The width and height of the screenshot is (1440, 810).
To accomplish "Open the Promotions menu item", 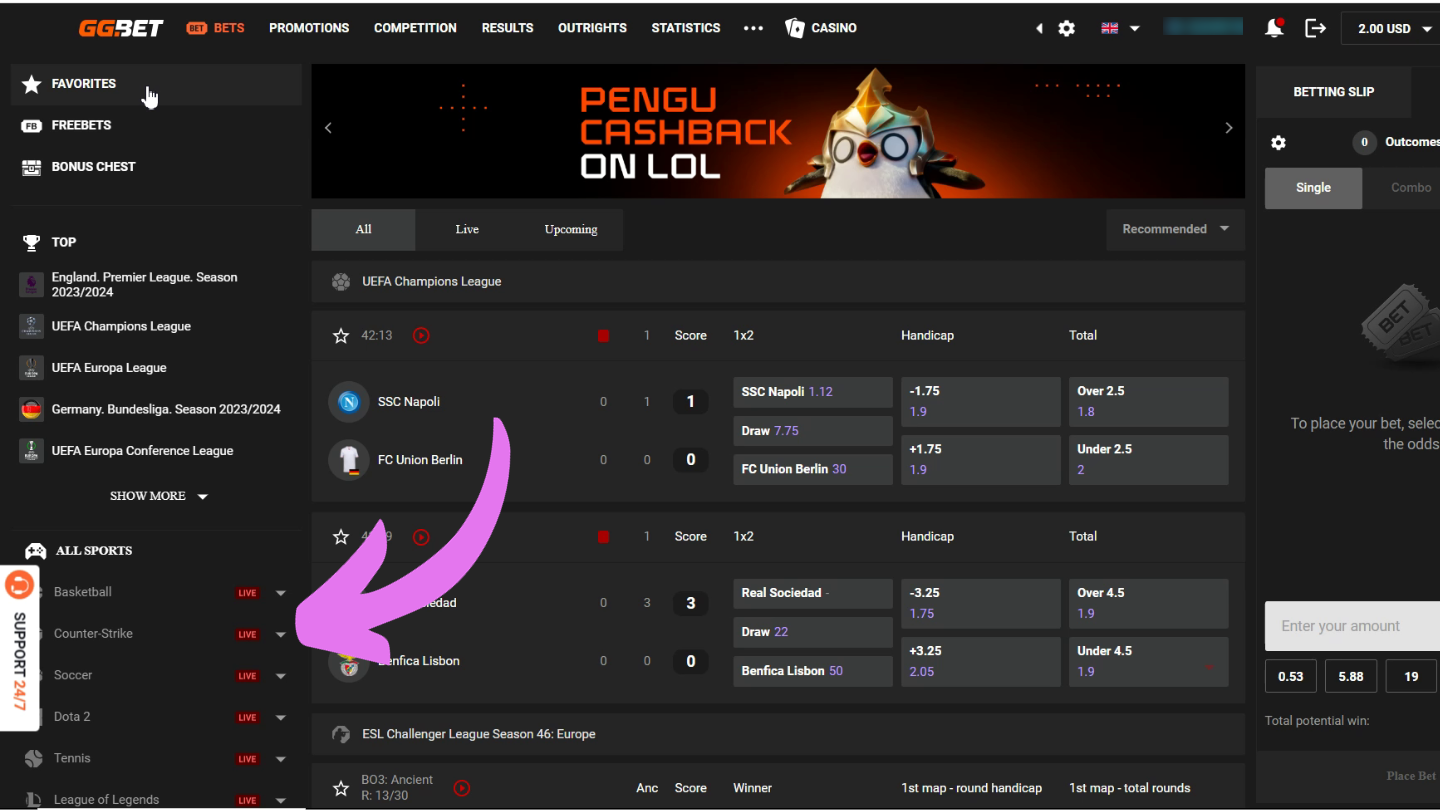I will tap(309, 28).
